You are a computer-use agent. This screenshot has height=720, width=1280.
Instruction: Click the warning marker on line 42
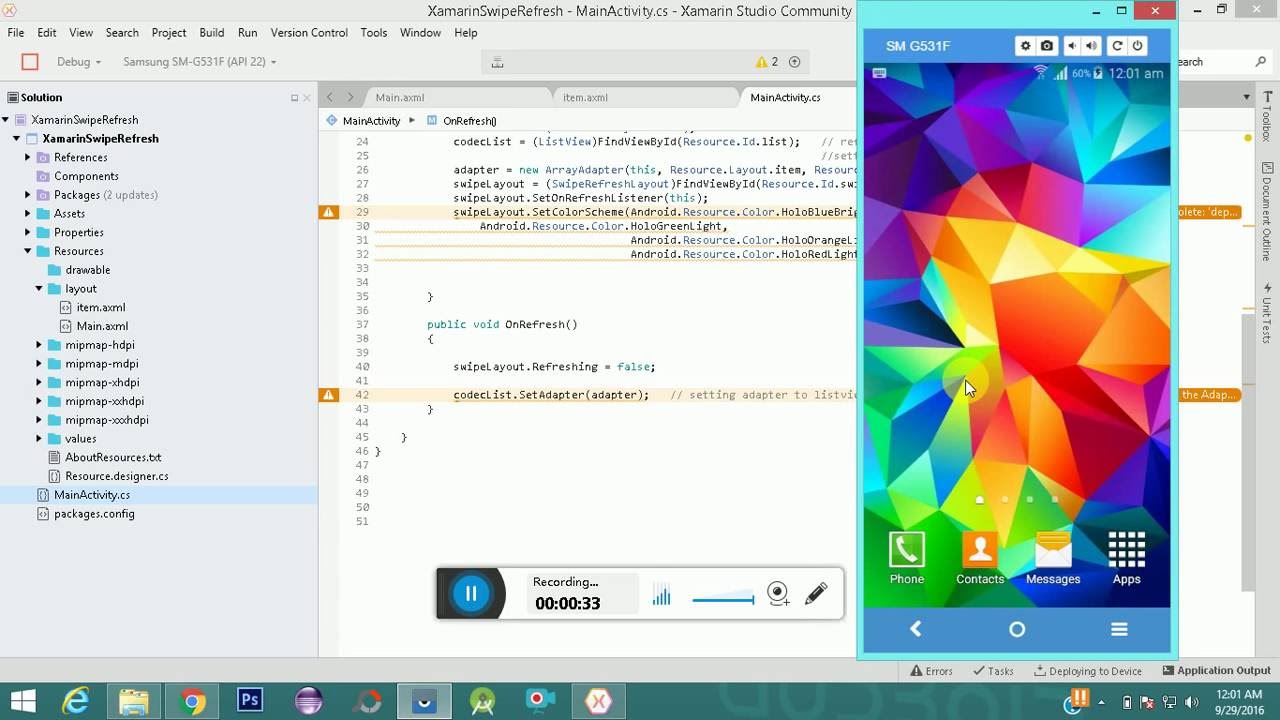328,395
